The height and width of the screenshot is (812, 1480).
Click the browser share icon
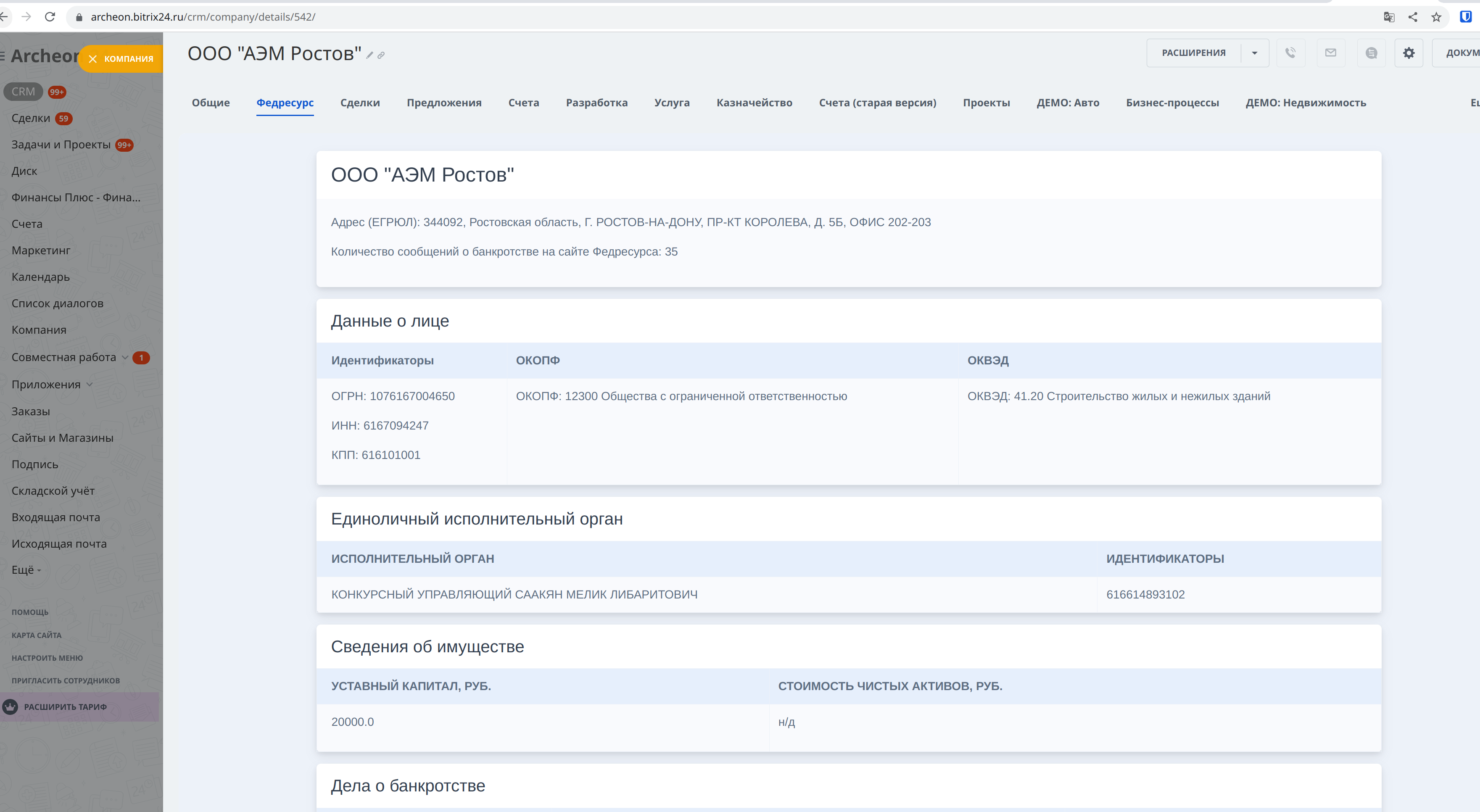[1413, 17]
